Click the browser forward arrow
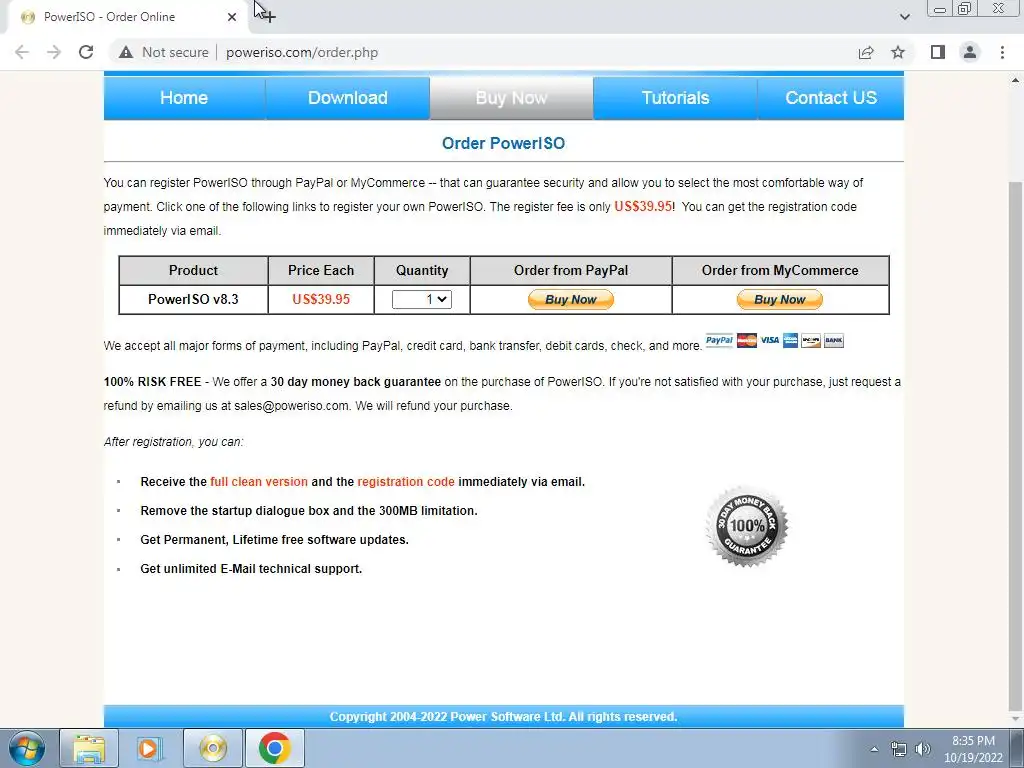 pyautogui.click(x=54, y=52)
